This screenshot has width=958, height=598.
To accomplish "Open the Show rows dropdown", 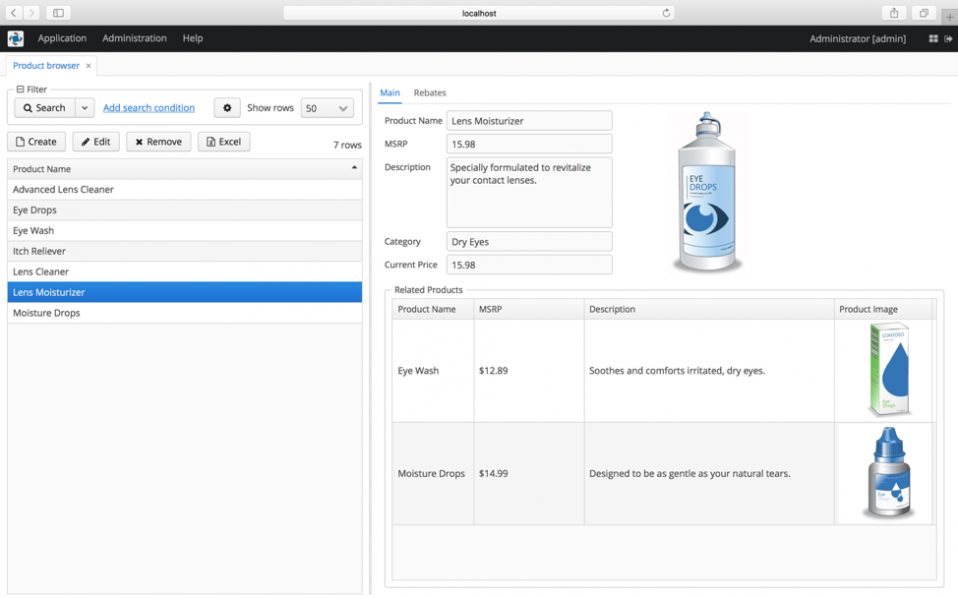I will coord(327,108).
